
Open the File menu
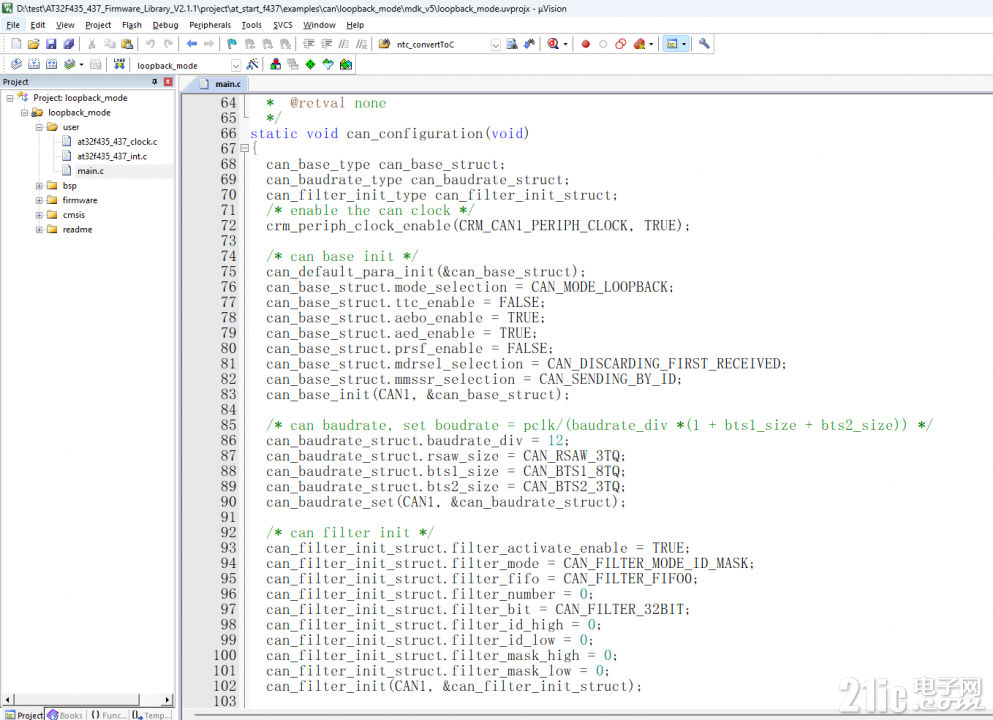coord(13,25)
